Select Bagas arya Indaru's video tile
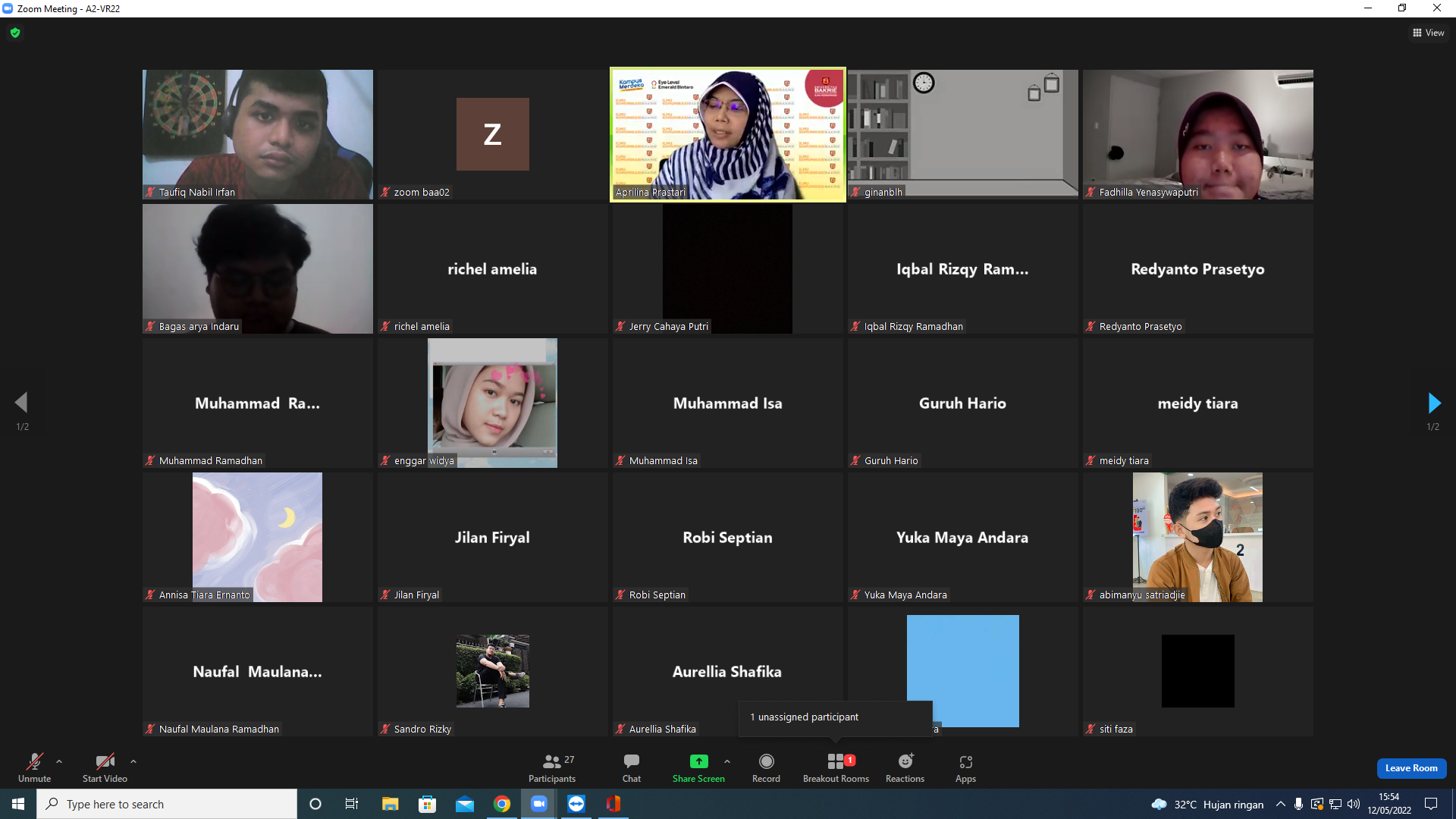Screen dimensions: 1456x819 click(258, 268)
